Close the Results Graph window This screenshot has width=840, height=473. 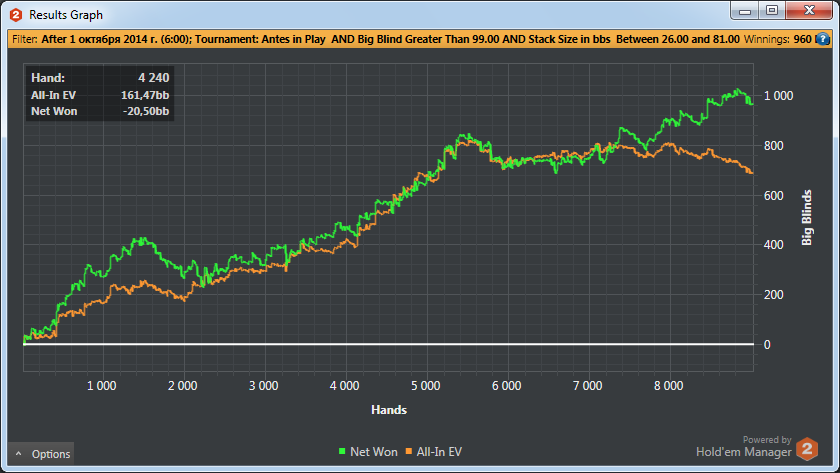(x=808, y=10)
